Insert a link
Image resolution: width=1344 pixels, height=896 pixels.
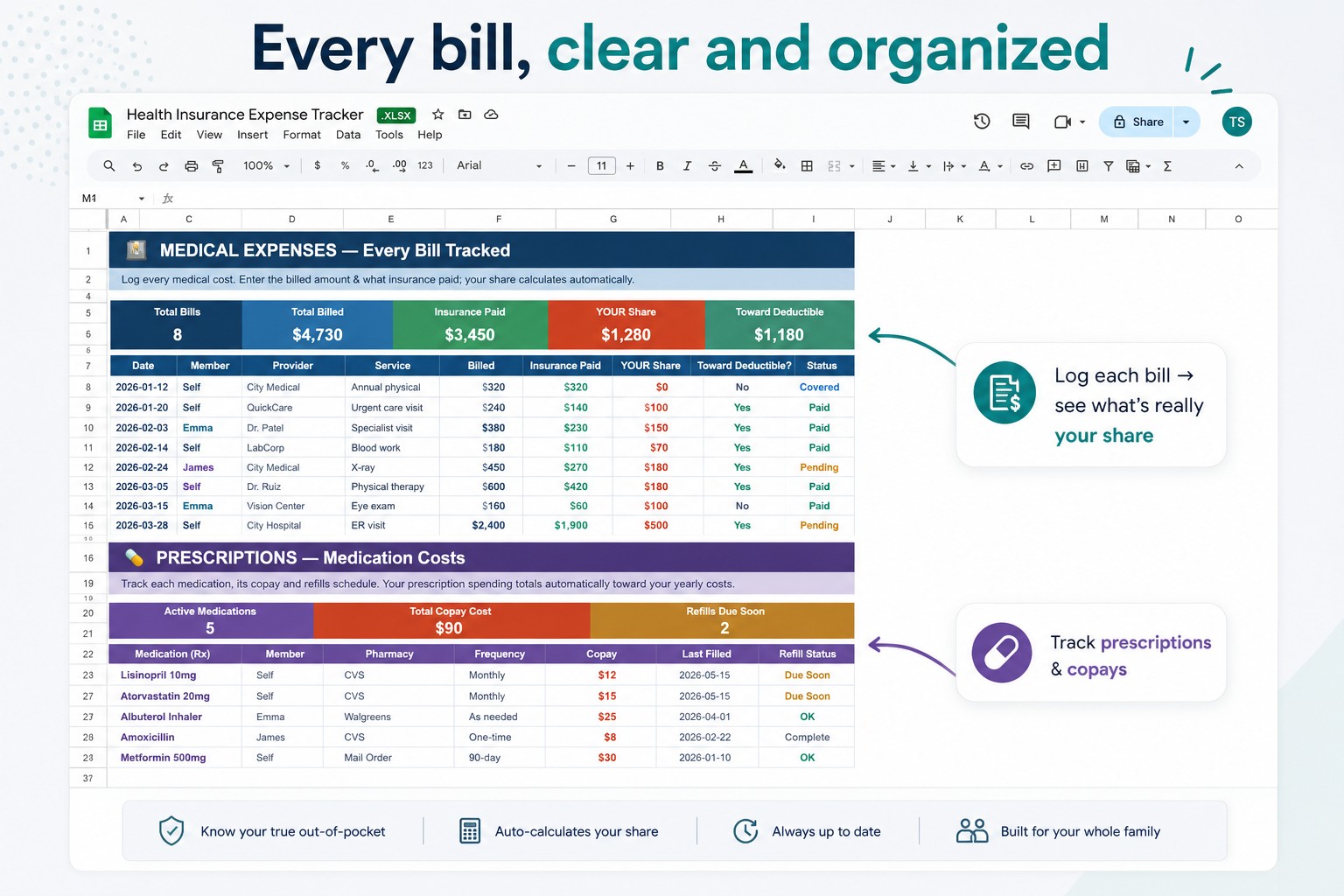(1026, 165)
